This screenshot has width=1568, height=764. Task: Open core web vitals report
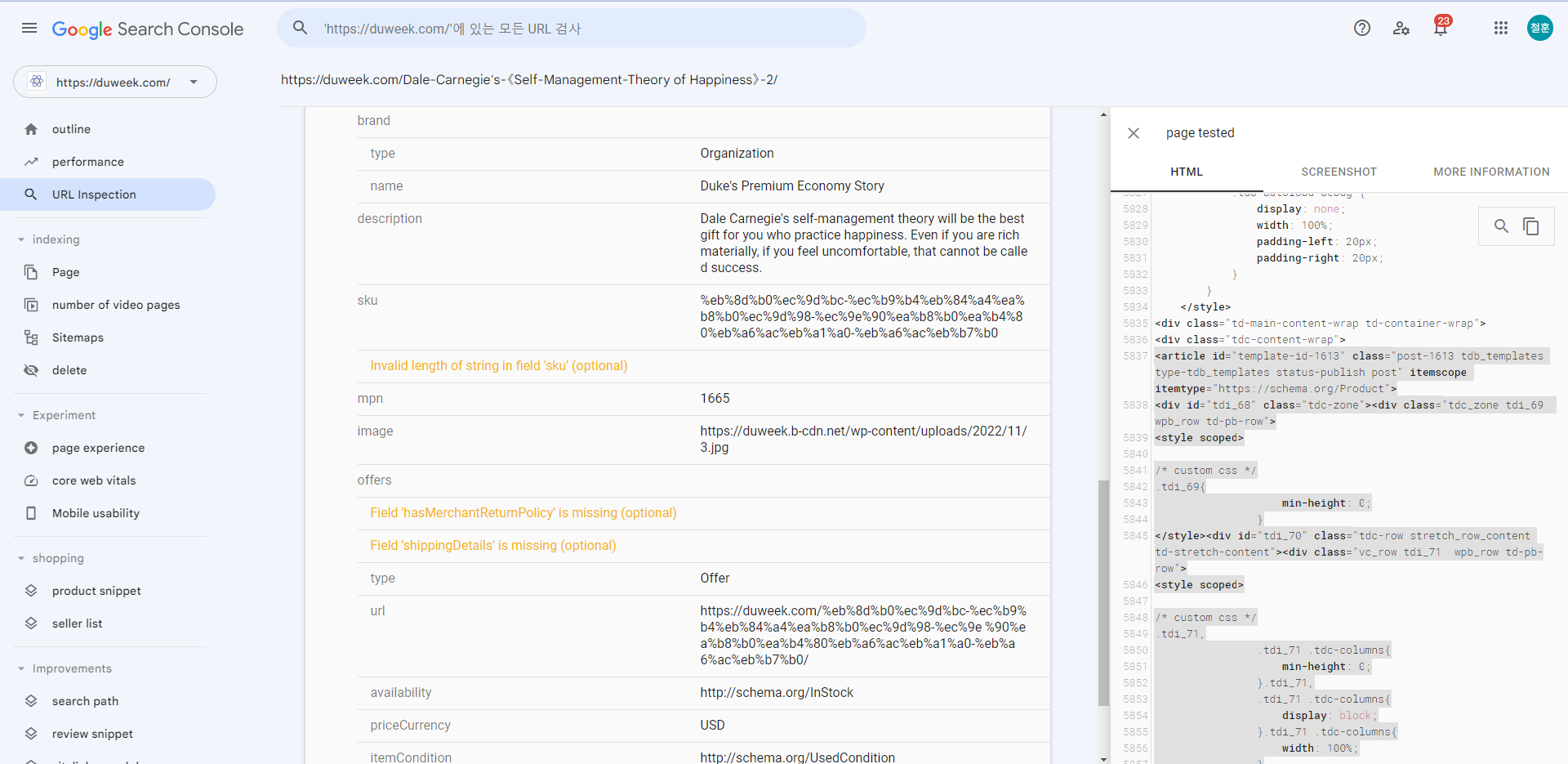[108, 480]
